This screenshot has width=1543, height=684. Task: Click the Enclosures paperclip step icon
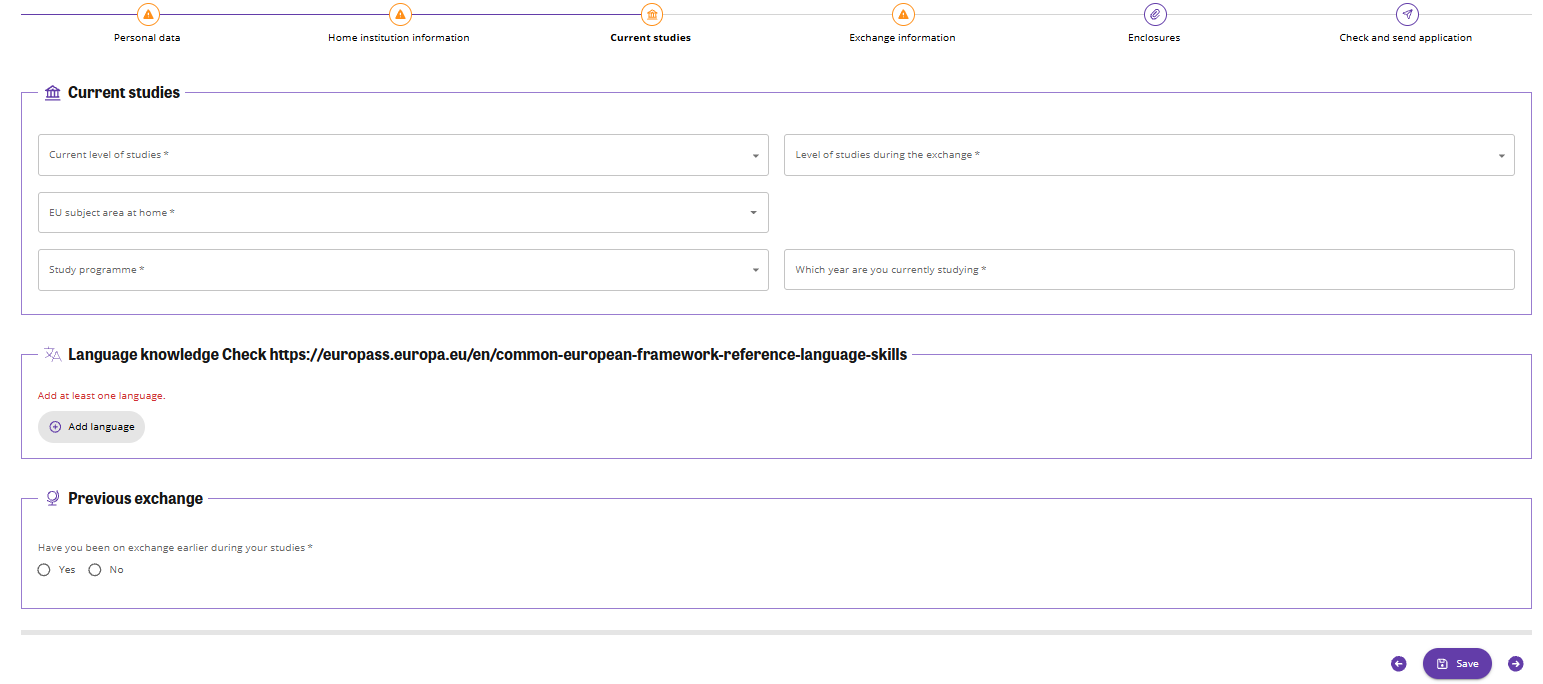(1155, 15)
